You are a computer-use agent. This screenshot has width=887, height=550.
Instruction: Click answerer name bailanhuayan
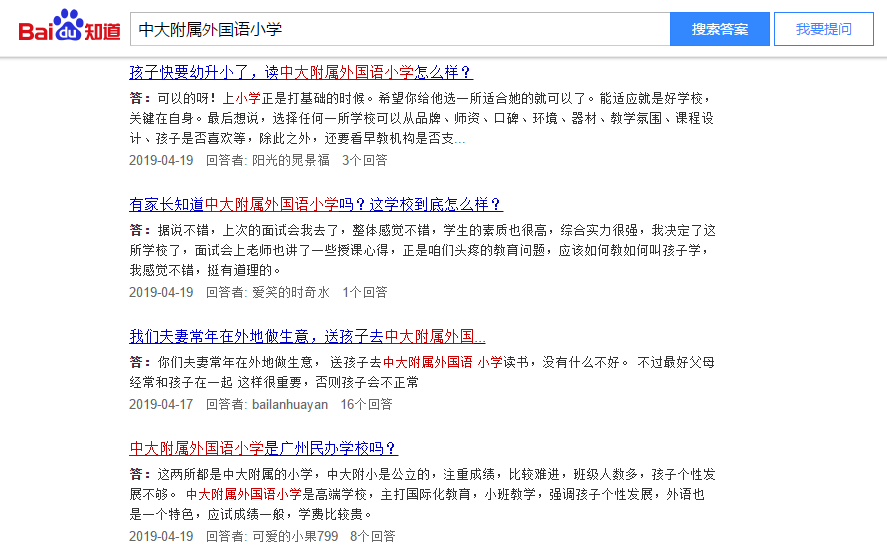(x=290, y=405)
